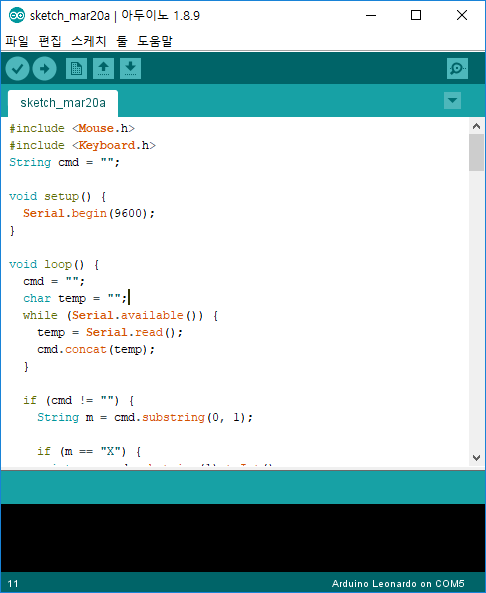Maximize the Arduino window
The image size is (486, 593).
click(x=416, y=15)
